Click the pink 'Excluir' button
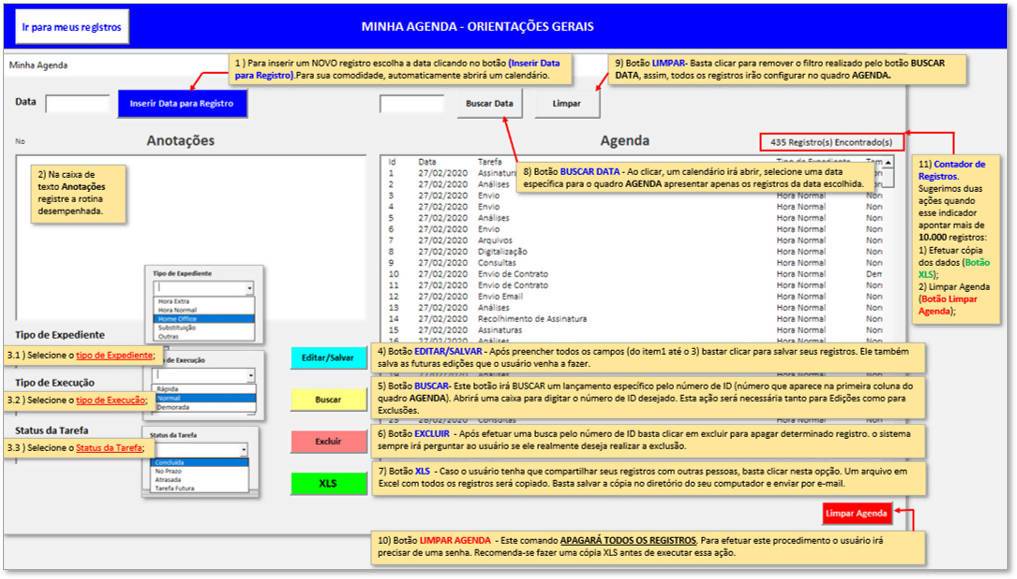The height and width of the screenshot is (579, 1017). click(x=328, y=442)
